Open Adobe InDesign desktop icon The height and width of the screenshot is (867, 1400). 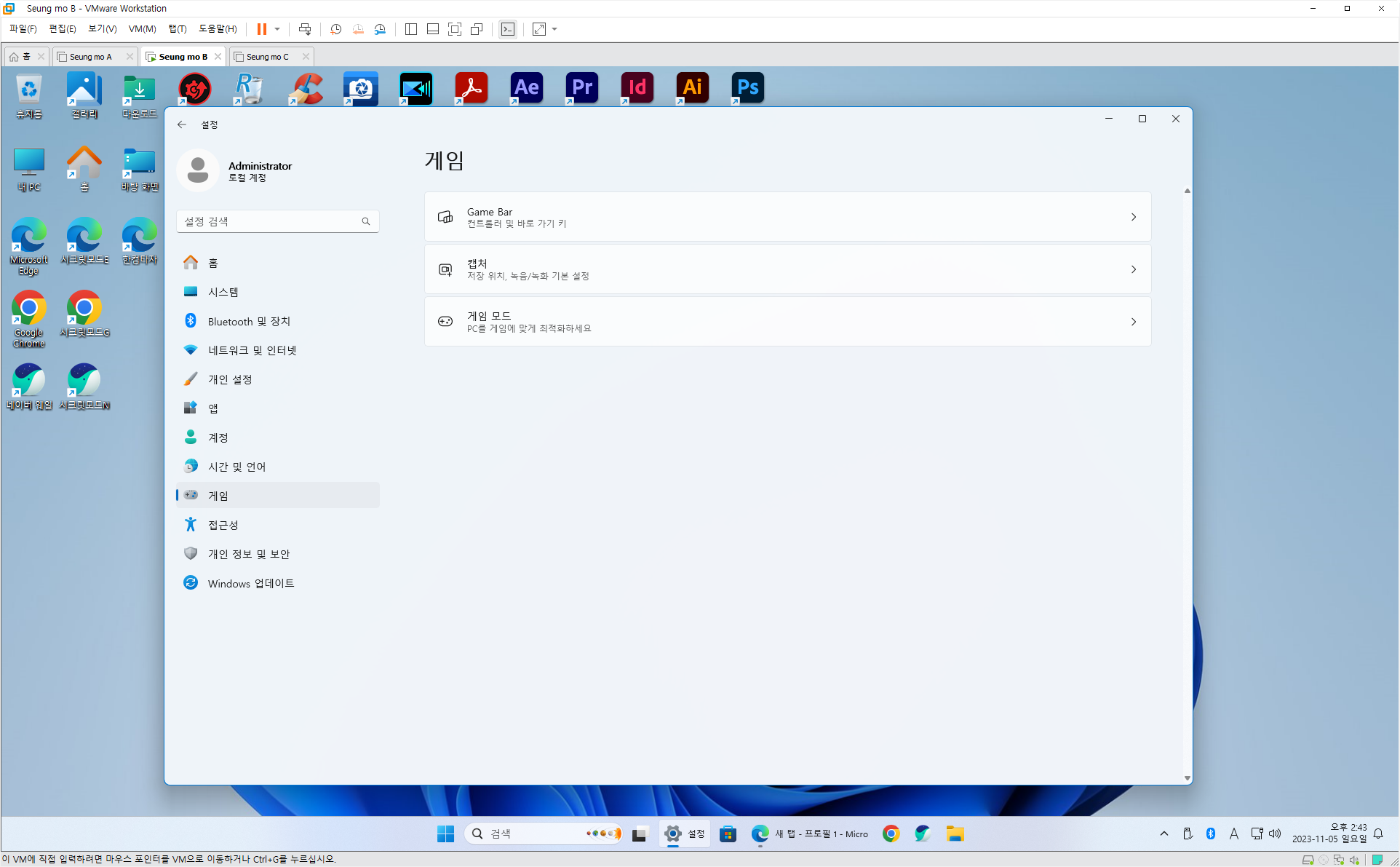(x=637, y=87)
